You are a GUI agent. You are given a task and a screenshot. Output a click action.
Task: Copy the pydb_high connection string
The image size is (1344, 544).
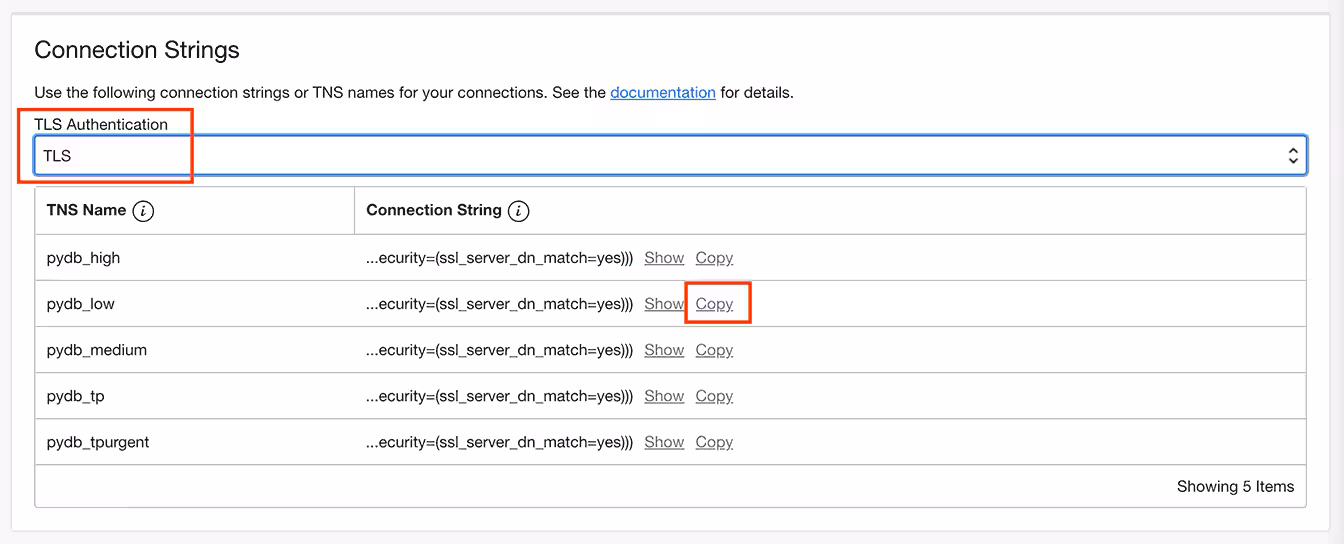714,258
